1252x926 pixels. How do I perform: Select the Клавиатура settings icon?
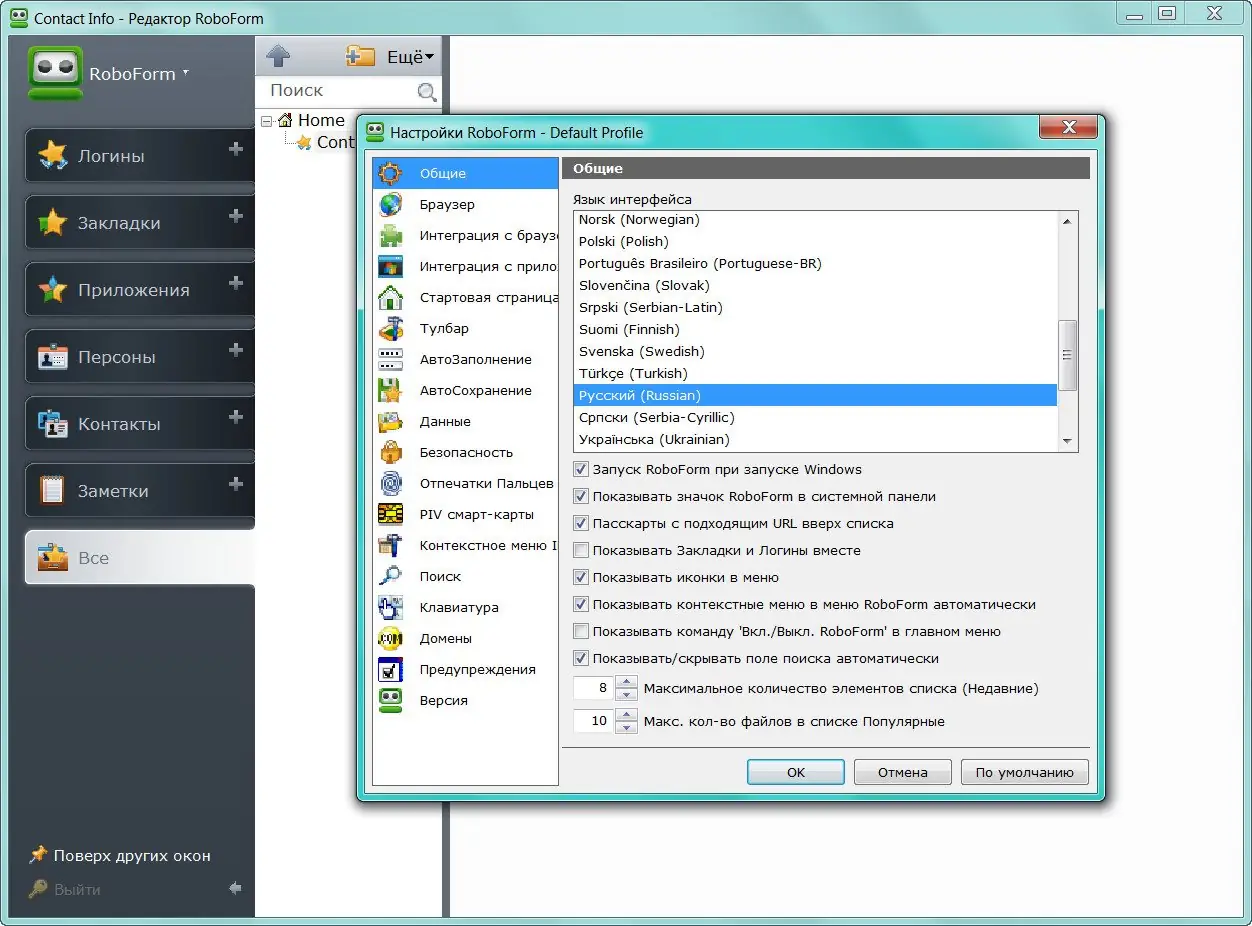(390, 607)
